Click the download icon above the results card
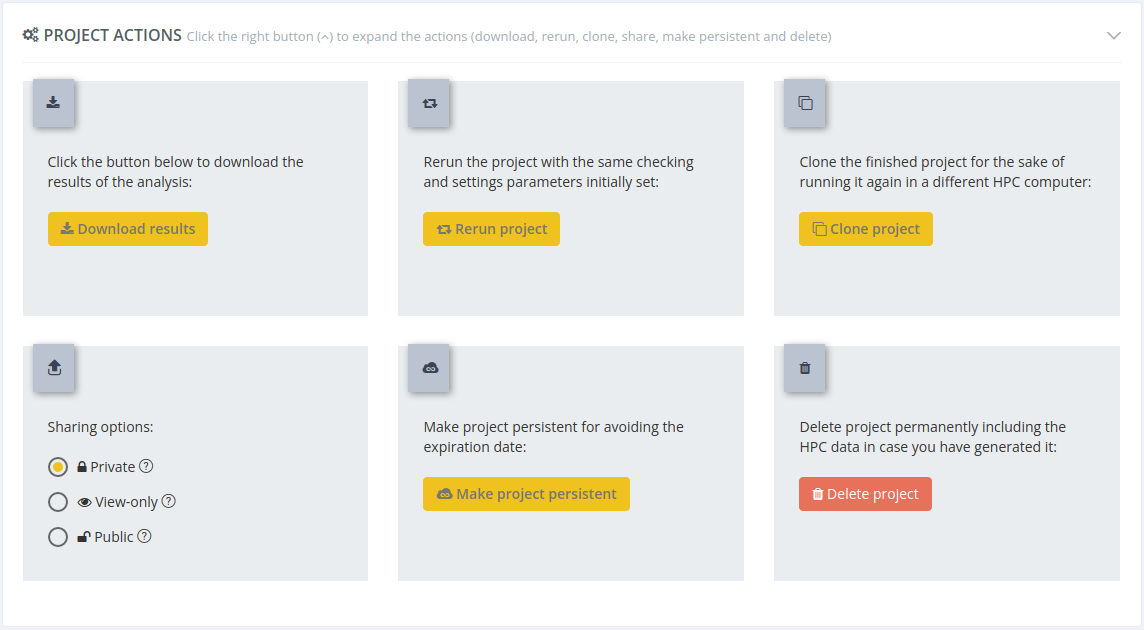This screenshot has width=1144, height=630. pos(54,103)
